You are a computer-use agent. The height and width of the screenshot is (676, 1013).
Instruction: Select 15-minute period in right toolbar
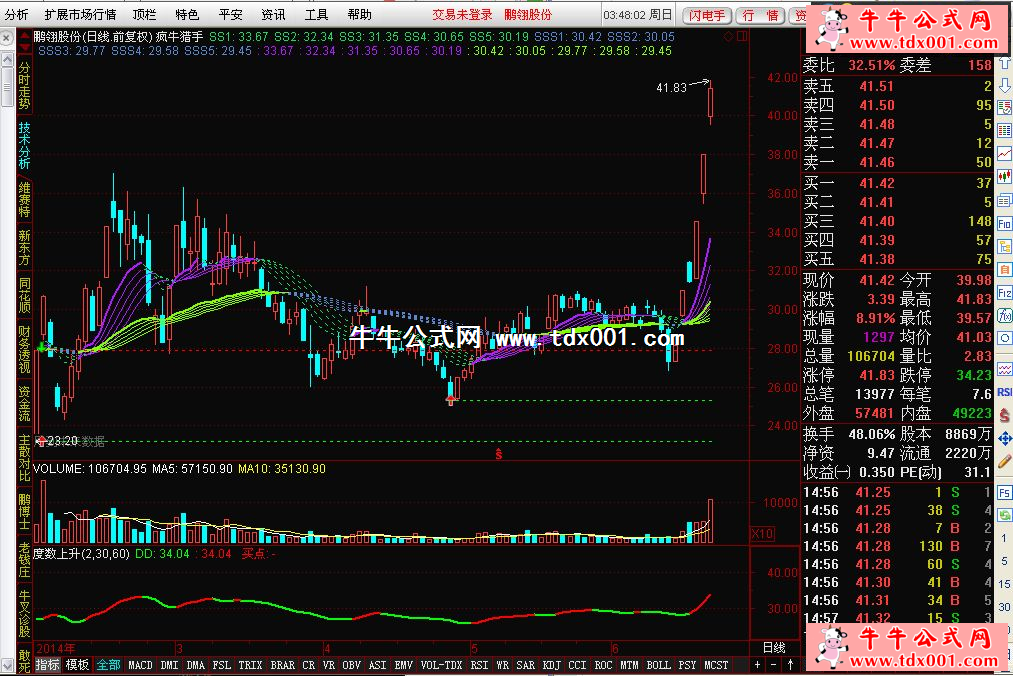[x=1004, y=584]
